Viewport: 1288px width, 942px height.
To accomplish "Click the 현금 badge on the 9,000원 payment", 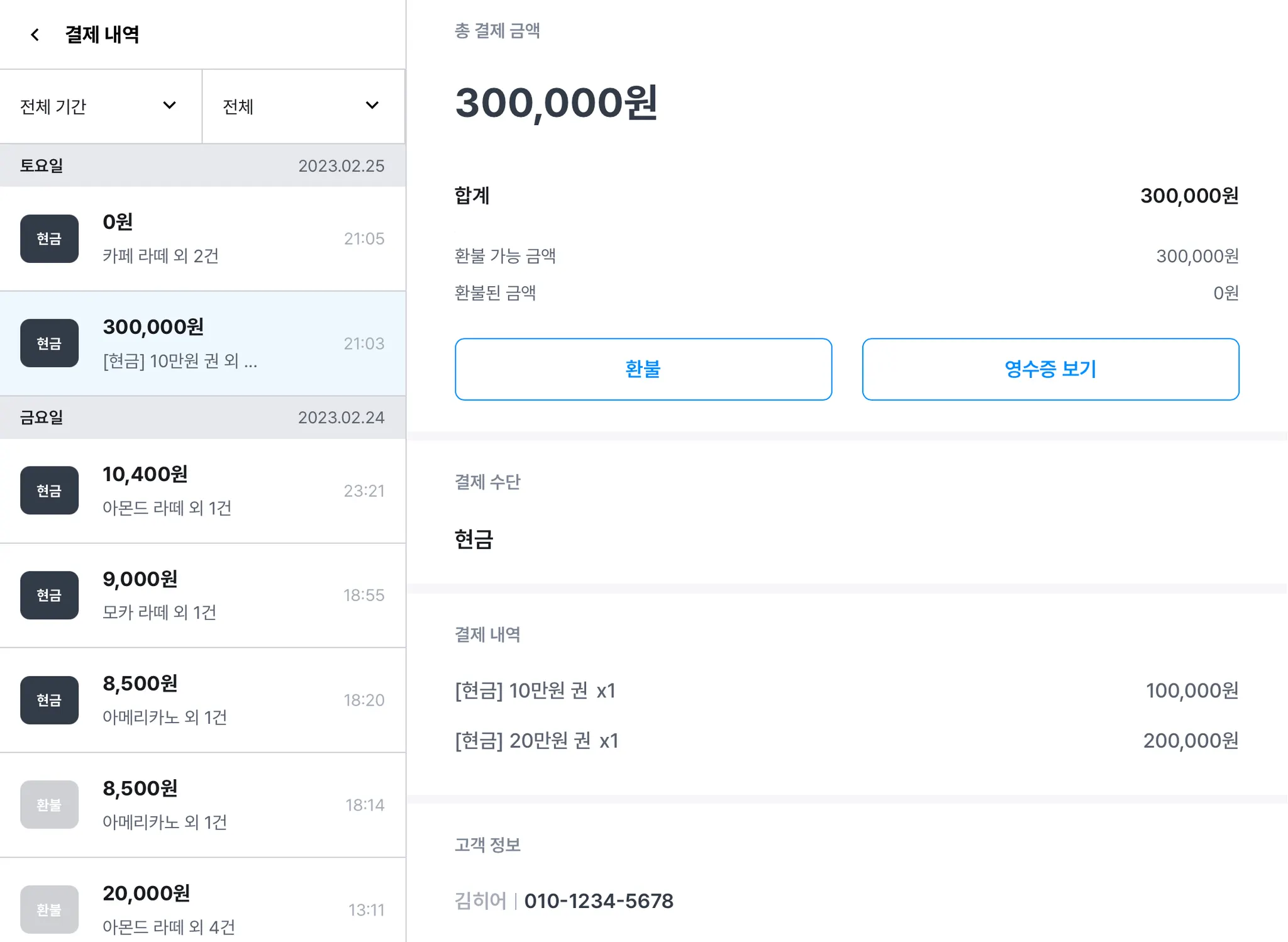I will point(49,596).
